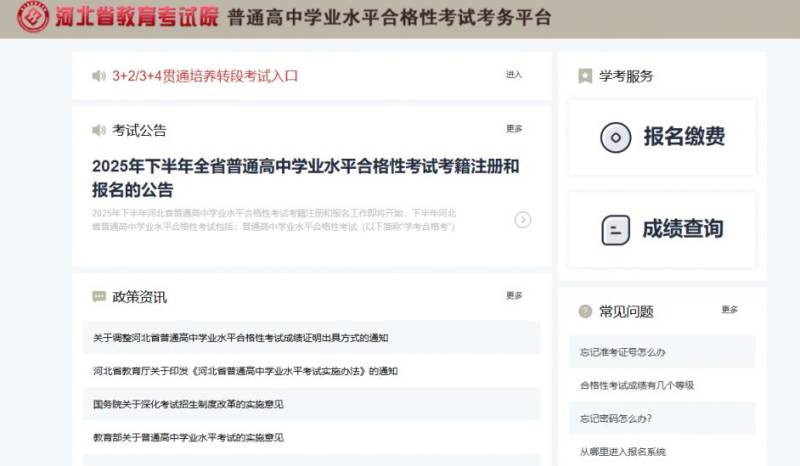
Task: Click the 河北省教育考试院 logo emblem
Action: [33, 18]
